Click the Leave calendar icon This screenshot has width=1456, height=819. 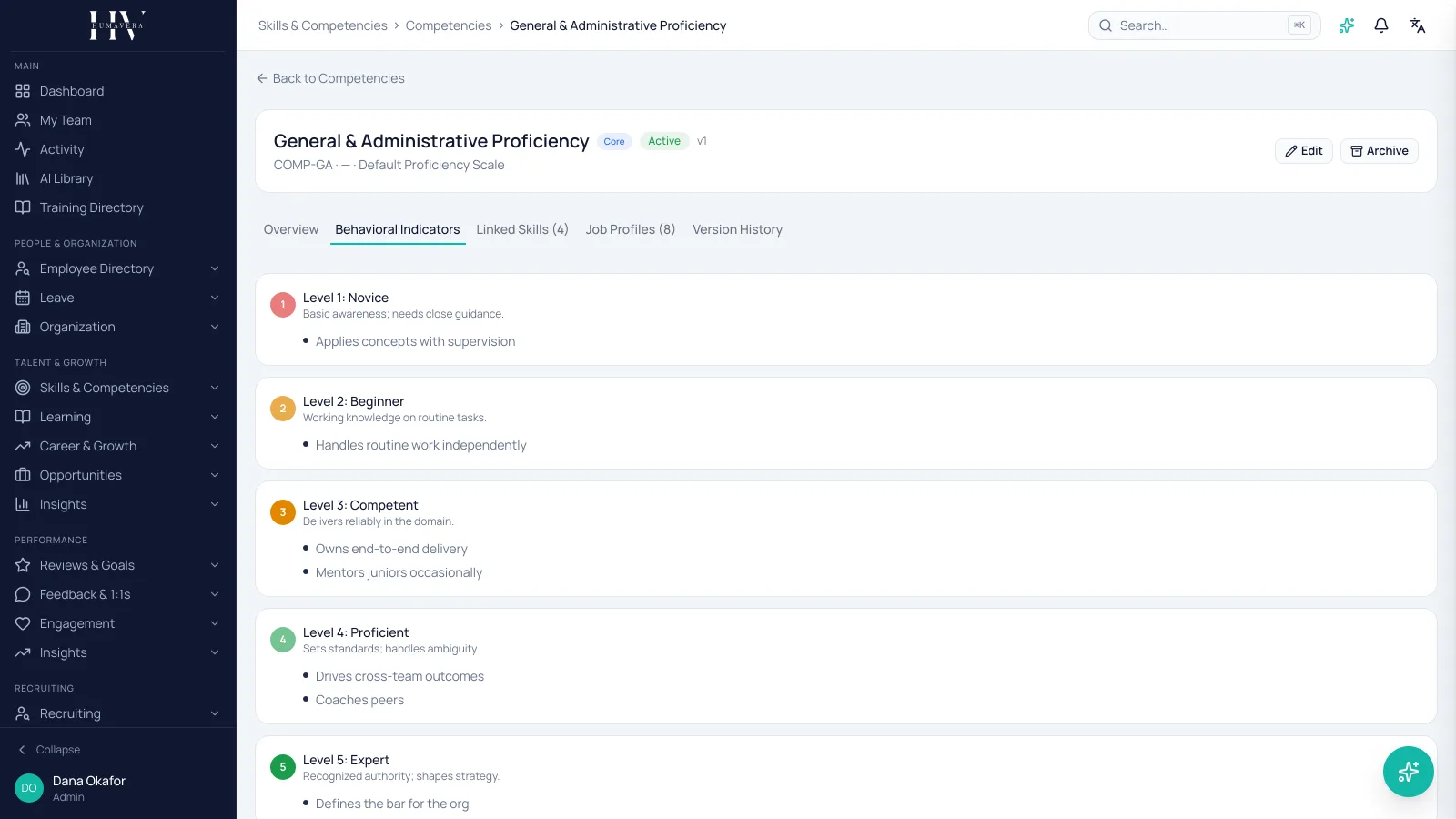click(23, 298)
